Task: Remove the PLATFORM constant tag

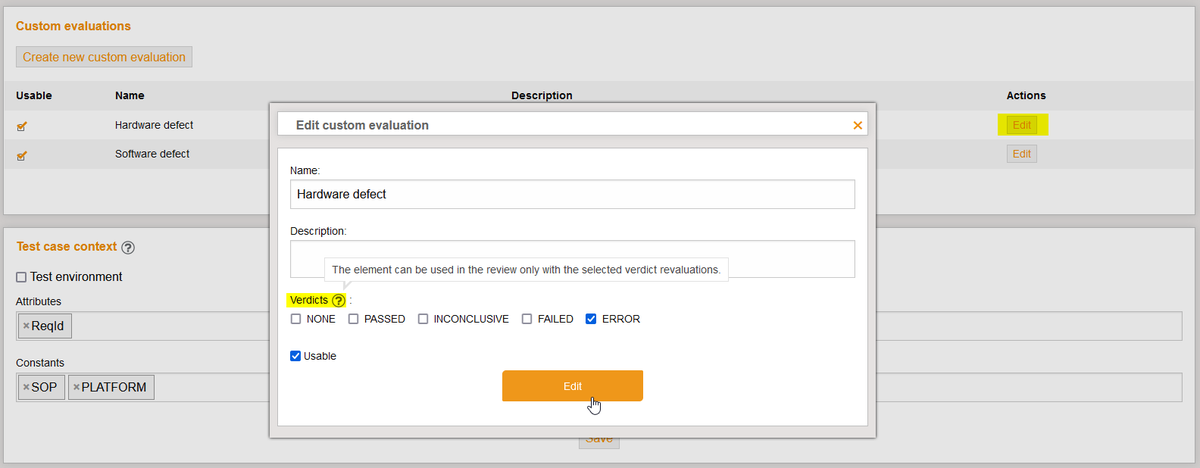Action: 76,387
